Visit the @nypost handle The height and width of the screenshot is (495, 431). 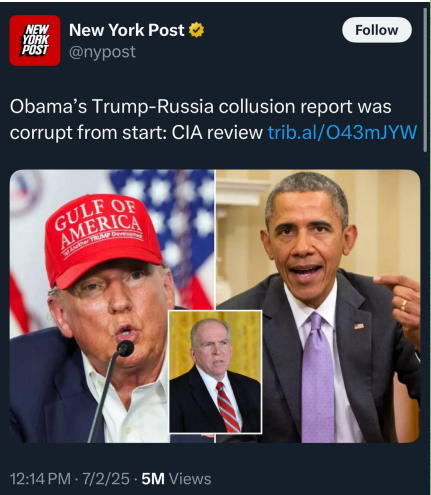(x=102, y=52)
